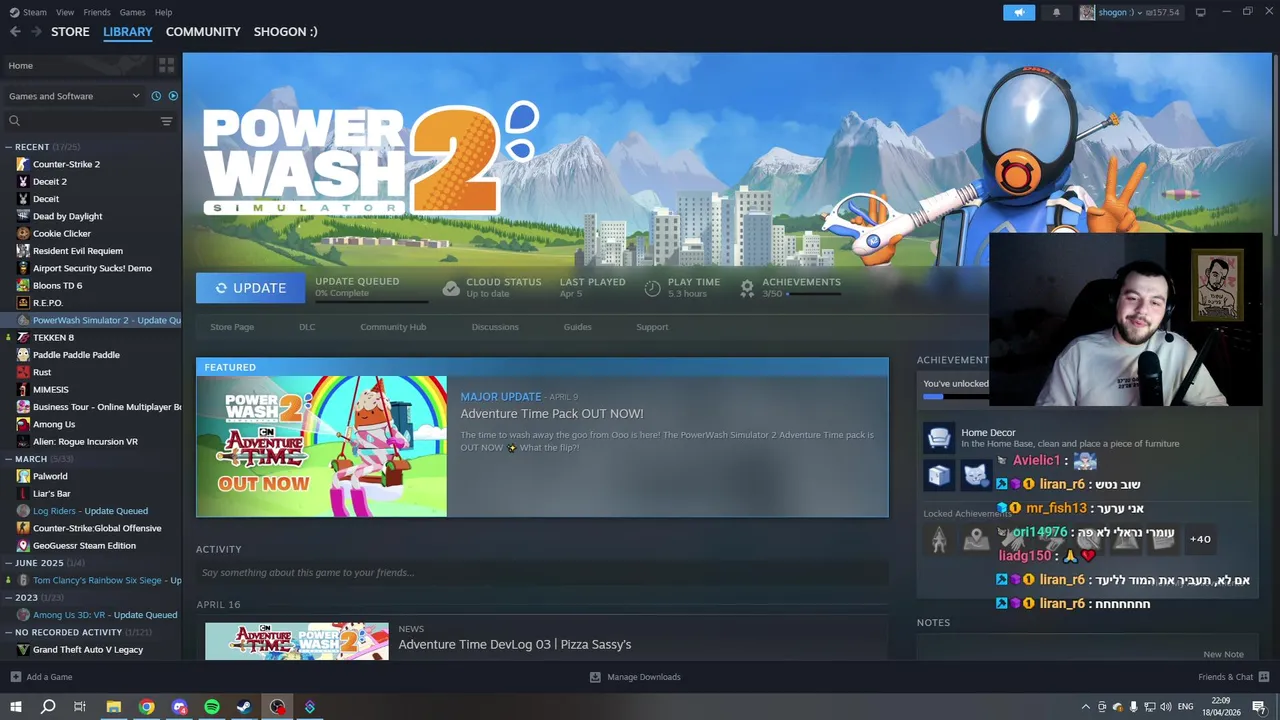The image size is (1280, 720).
Task: Open the Adventure Time featured thumbnail
Action: coord(322,446)
